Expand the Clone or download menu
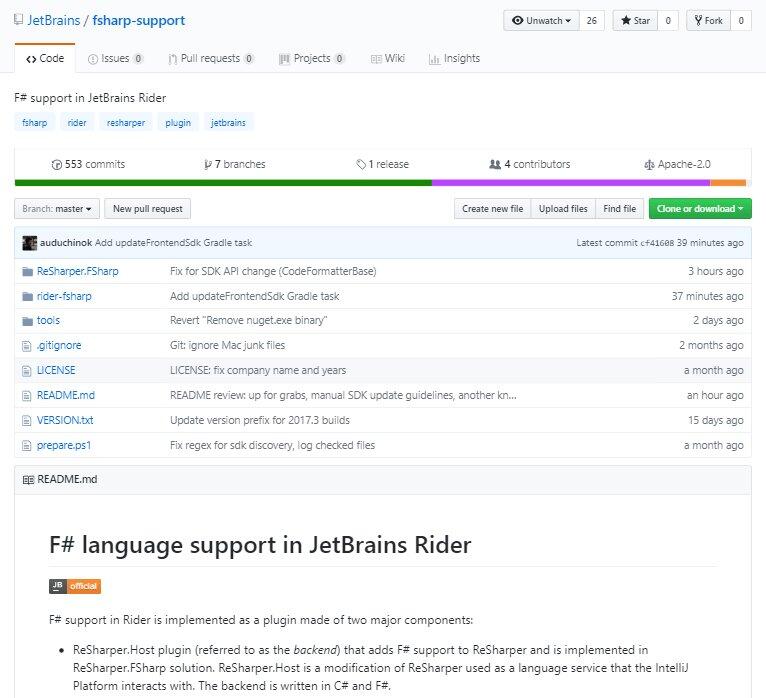The image size is (766, 698). [700, 209]
